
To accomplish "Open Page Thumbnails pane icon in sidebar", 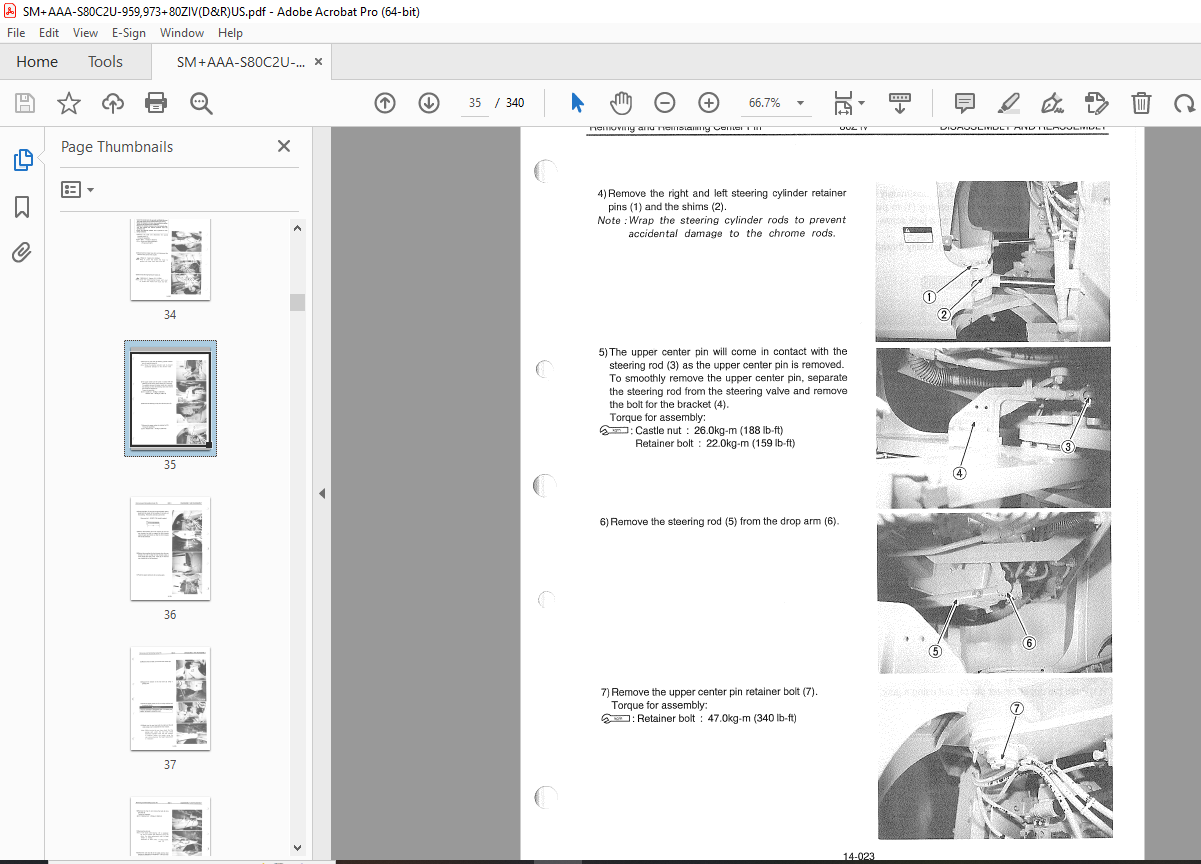I will [22, 160].
